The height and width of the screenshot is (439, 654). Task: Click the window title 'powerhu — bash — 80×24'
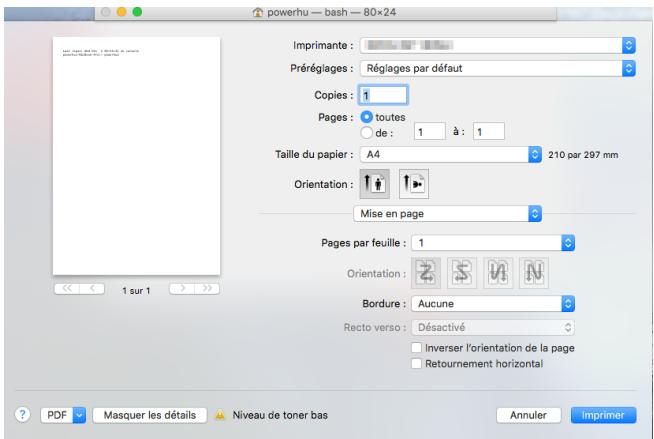(332, 13)
